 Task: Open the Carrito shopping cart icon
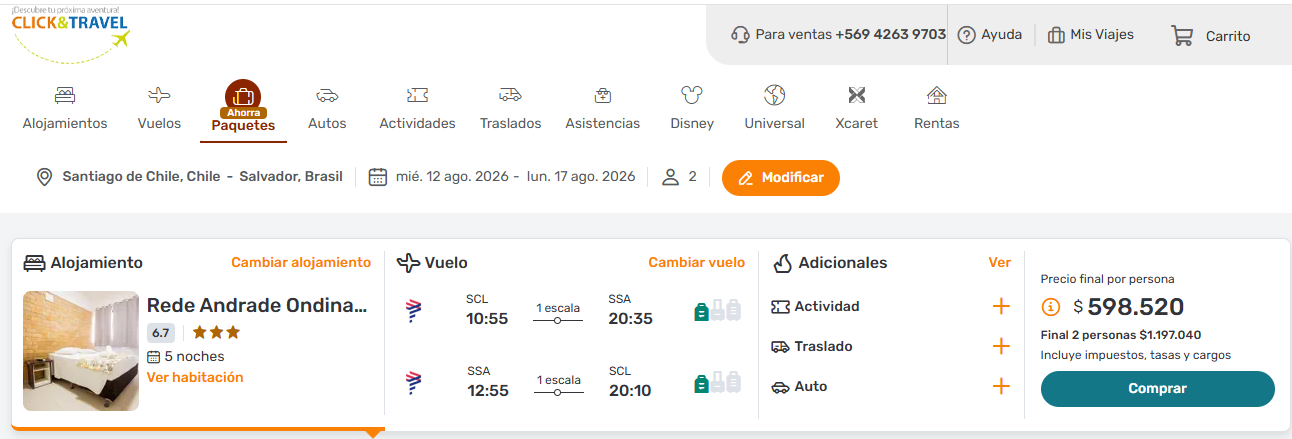click(x=1182, y=36)
